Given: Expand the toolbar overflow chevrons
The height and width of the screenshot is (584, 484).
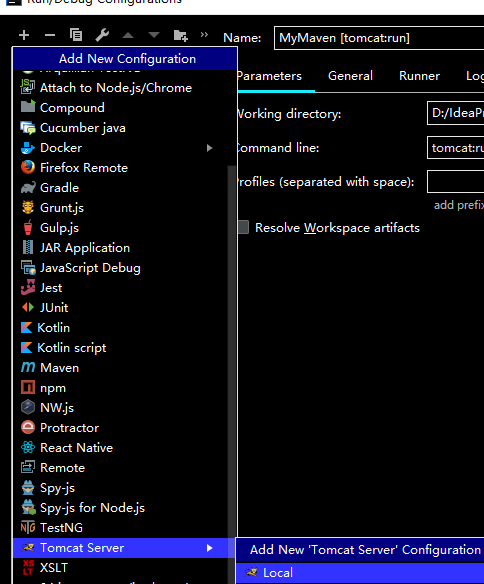Looking at the screenshot, I should [x=204, y=35].
